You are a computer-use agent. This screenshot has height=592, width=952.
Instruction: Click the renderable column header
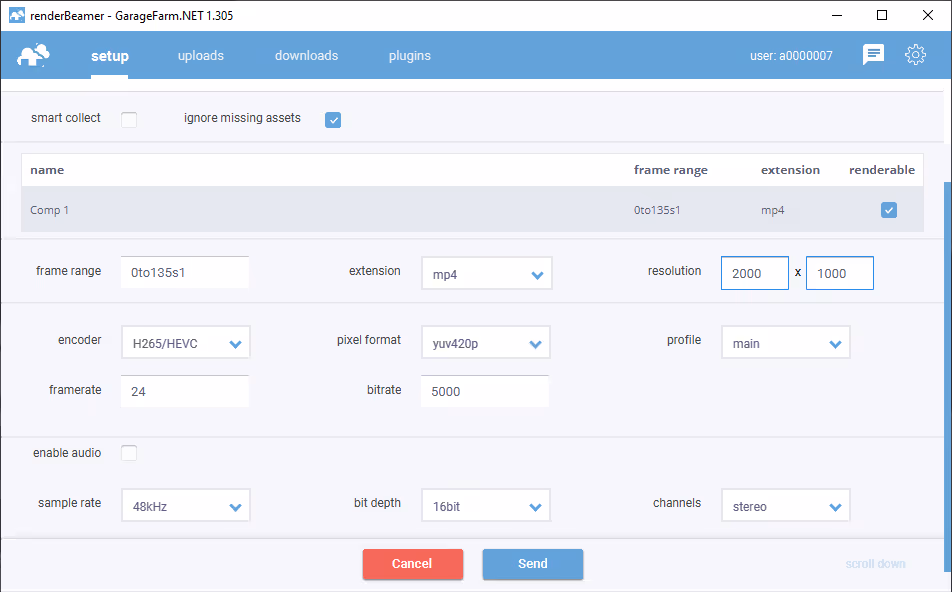pyautogui.click(x=882, y=170)
